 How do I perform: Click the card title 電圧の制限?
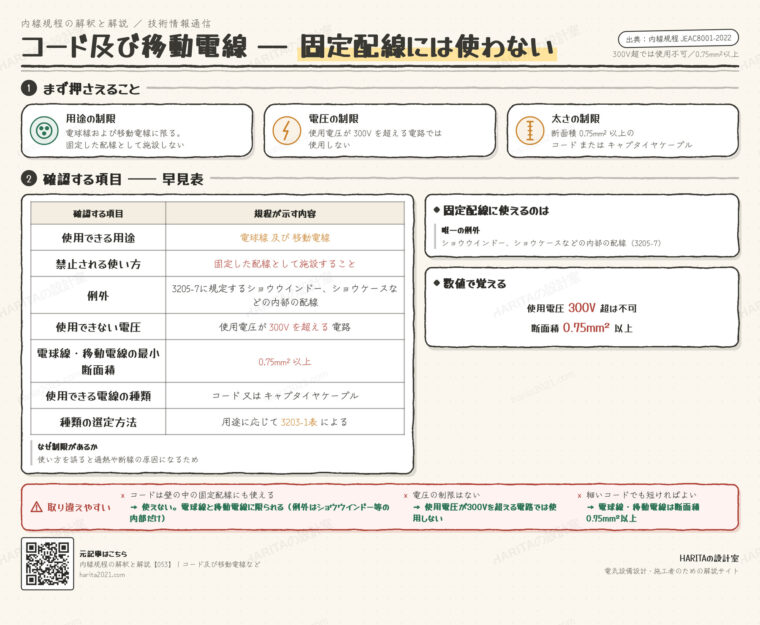(333, 118)
